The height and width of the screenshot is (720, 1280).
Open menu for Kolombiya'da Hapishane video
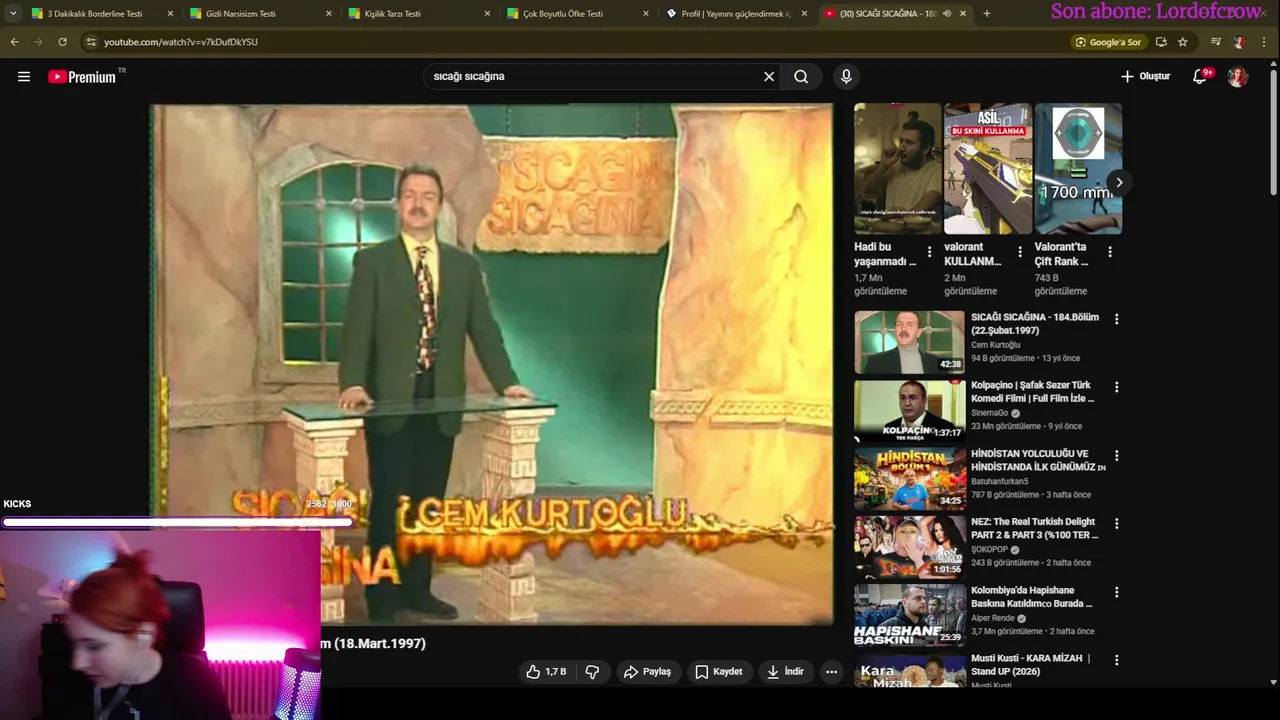point(1116,592)
